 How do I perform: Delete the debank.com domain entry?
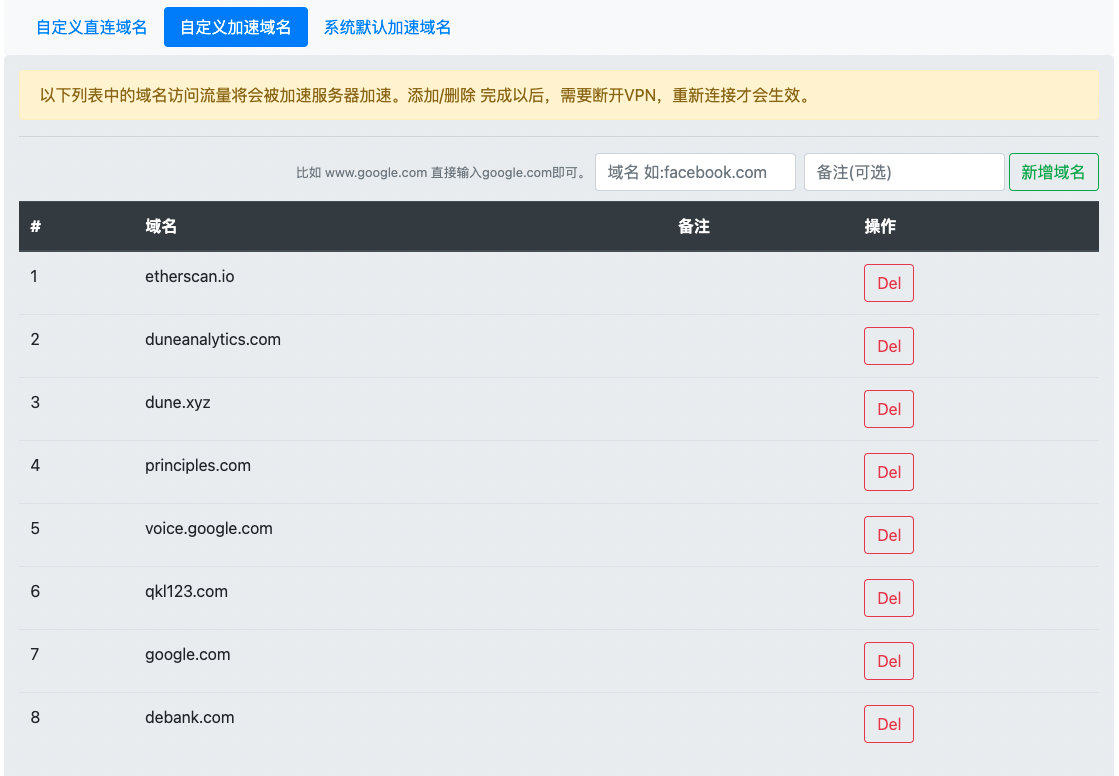pyautogui.click(x=888, y=724)
